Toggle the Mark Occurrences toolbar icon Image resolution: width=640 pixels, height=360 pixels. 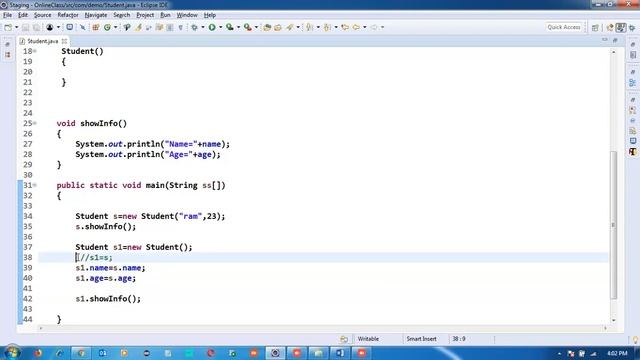pyautogui.click(x=138, y=27)
